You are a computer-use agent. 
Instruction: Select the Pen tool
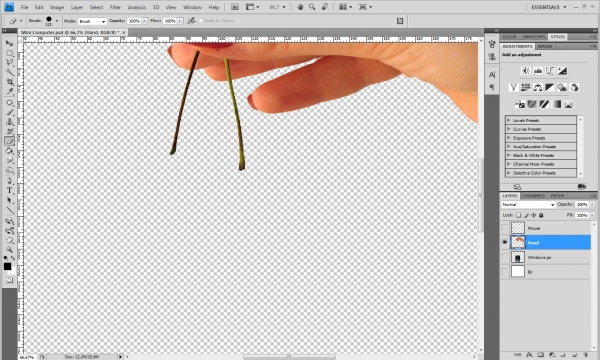click(9, 181)
